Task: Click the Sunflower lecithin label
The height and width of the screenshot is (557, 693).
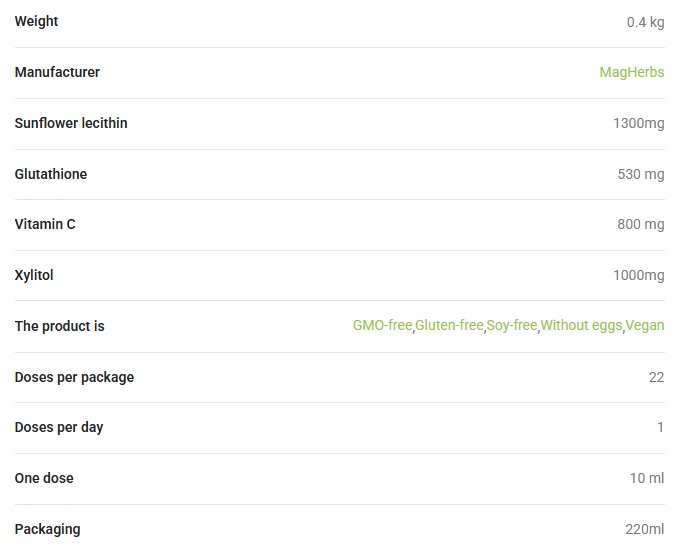Action: coord(71,123)
